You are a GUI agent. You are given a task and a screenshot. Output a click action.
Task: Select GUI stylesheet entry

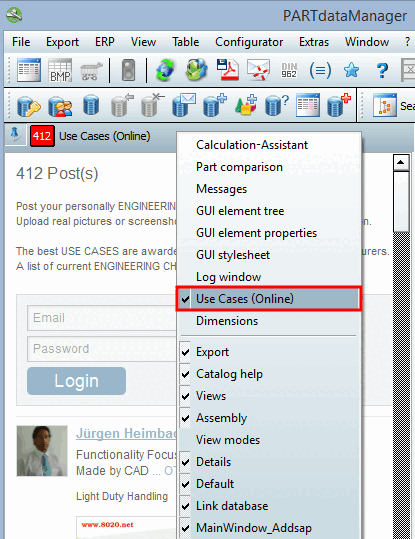(x=269, y=255)
